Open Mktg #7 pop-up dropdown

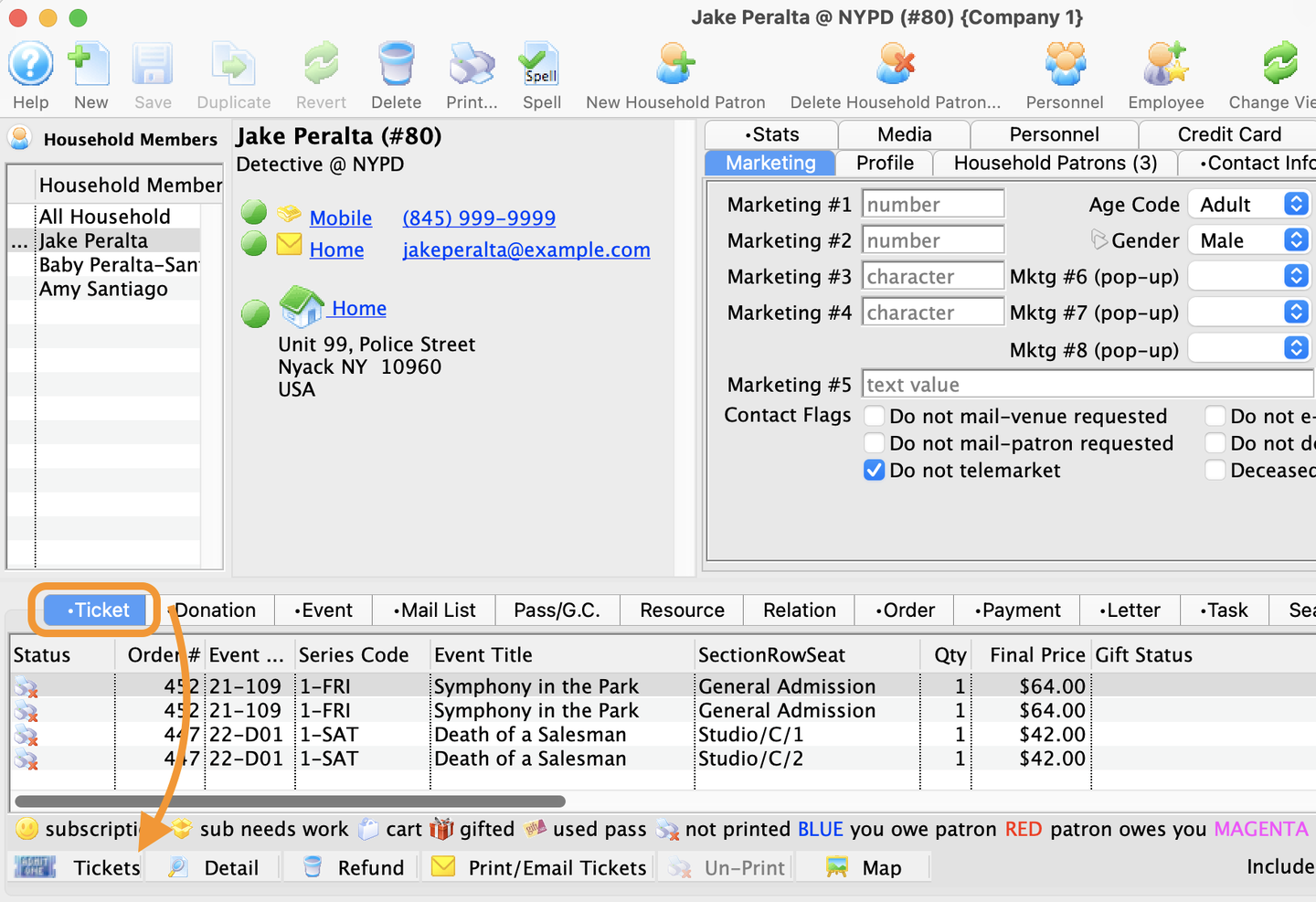pyautogui.click(x=1249, y=313)
